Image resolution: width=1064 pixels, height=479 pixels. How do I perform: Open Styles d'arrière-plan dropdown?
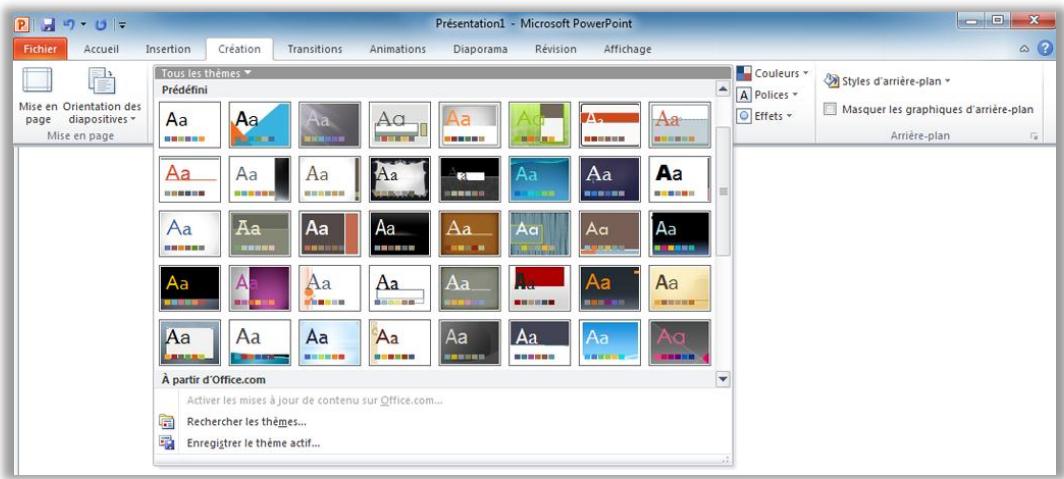click(x=887, y=81)
